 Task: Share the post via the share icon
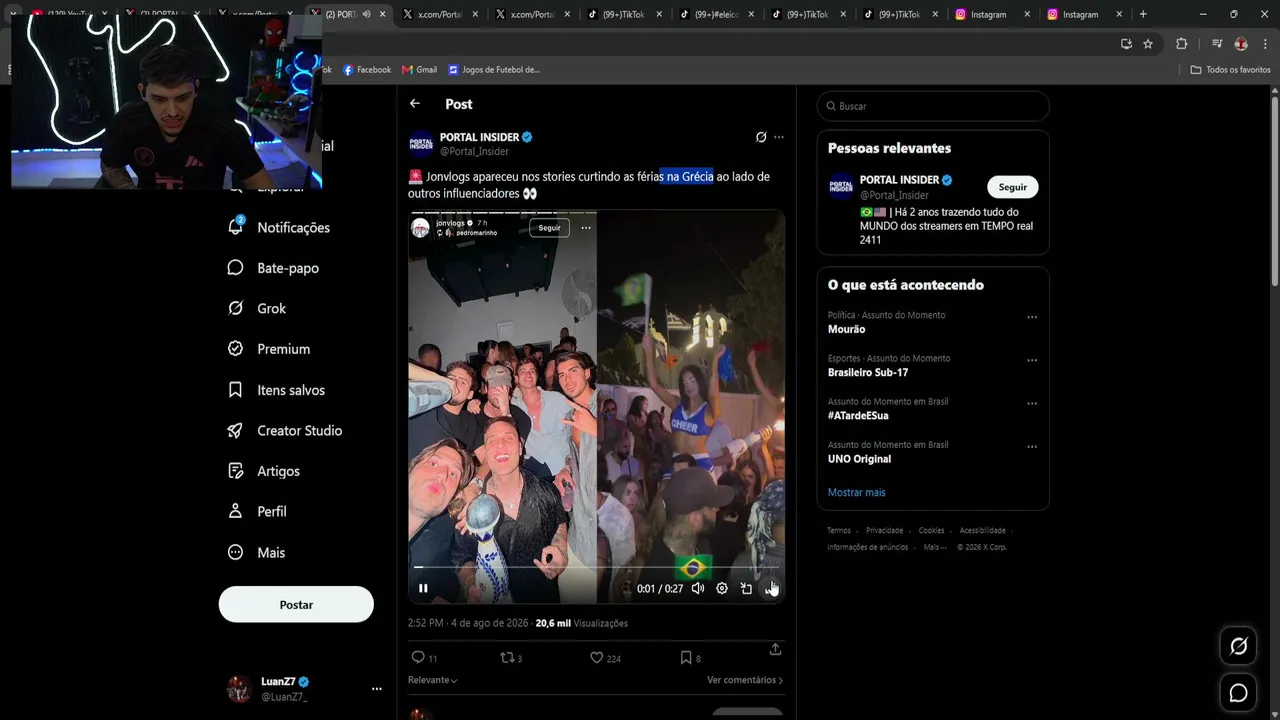[x=775, y=649]
